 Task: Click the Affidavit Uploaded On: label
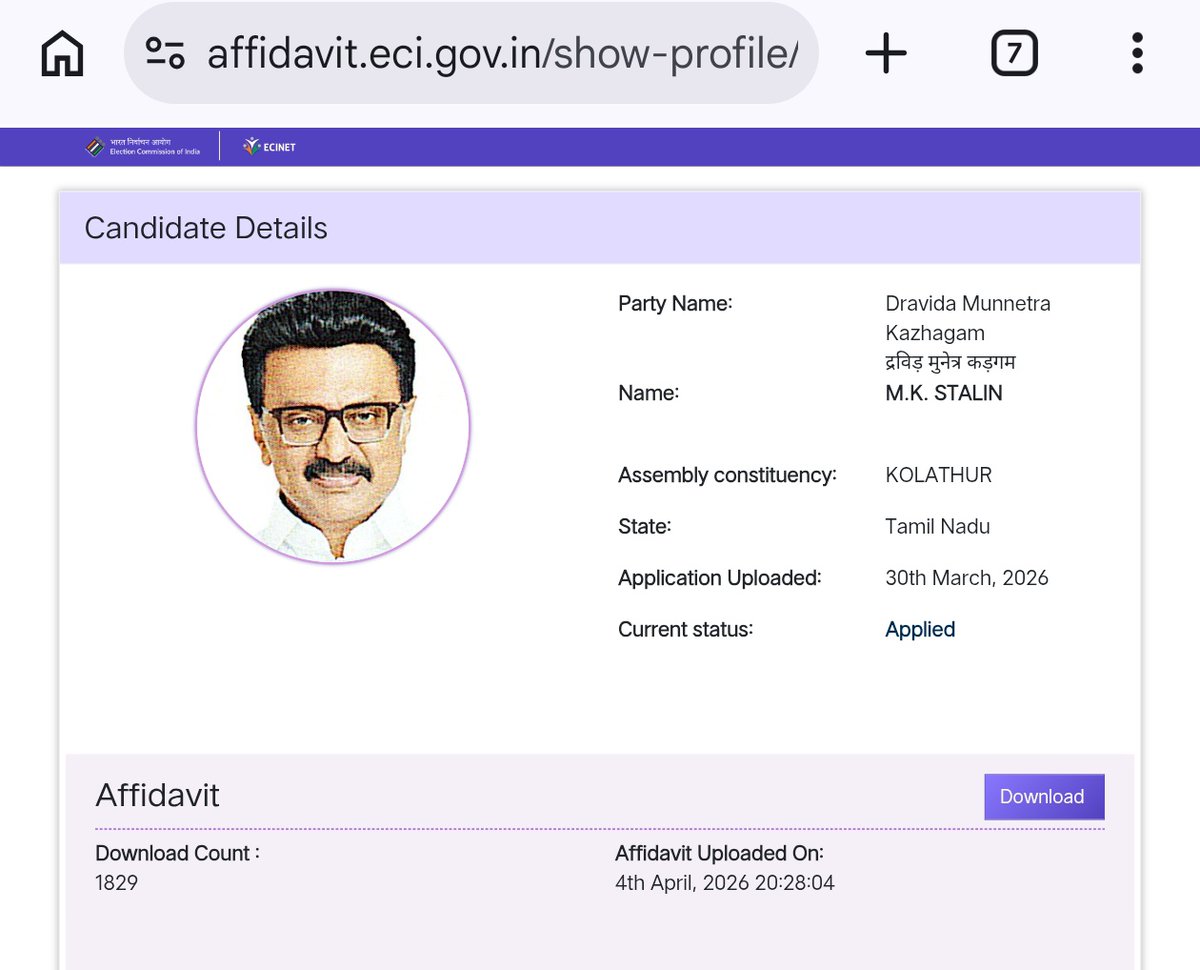(x=720, y=853)
